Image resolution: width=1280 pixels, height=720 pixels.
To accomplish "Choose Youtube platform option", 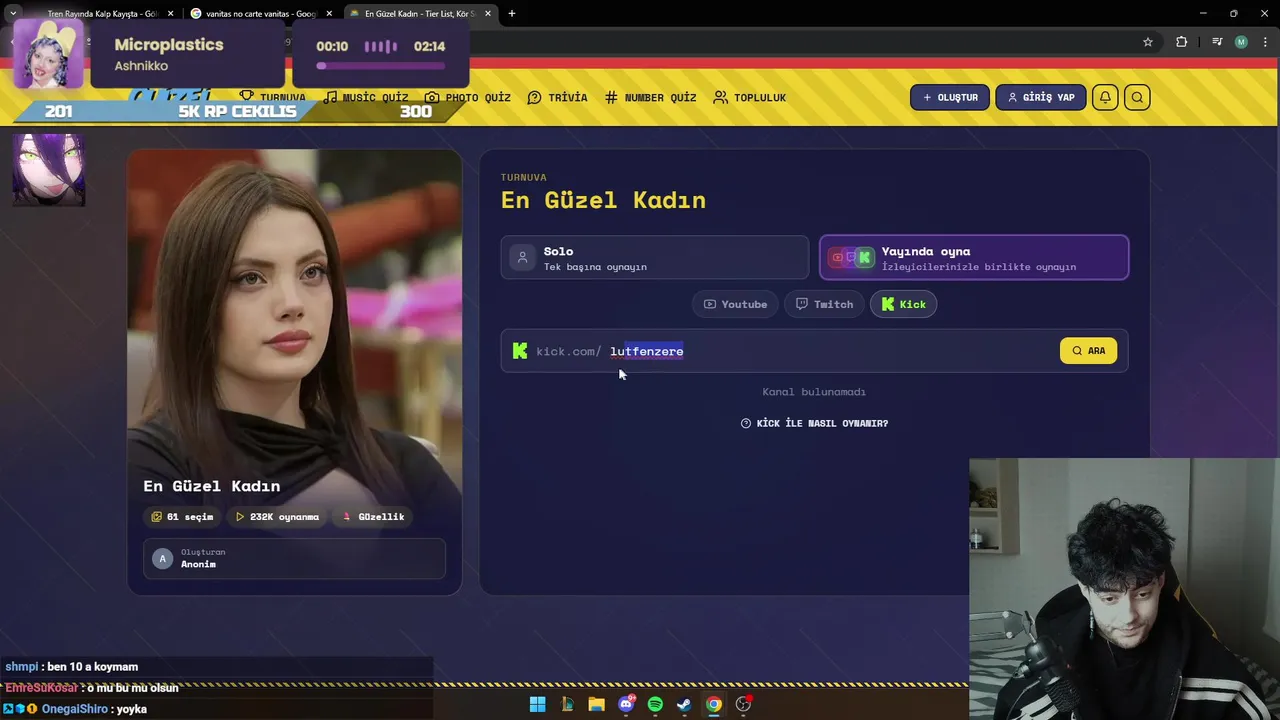I will pyautogui.click(x=736, y=304).
